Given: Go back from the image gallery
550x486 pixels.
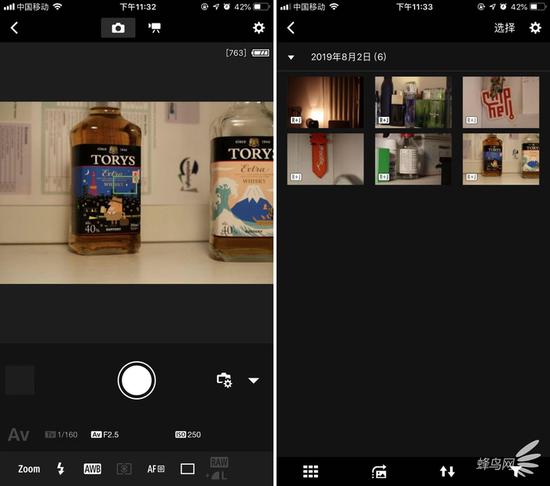Looking at the screenshot, I should coord(291,28).
